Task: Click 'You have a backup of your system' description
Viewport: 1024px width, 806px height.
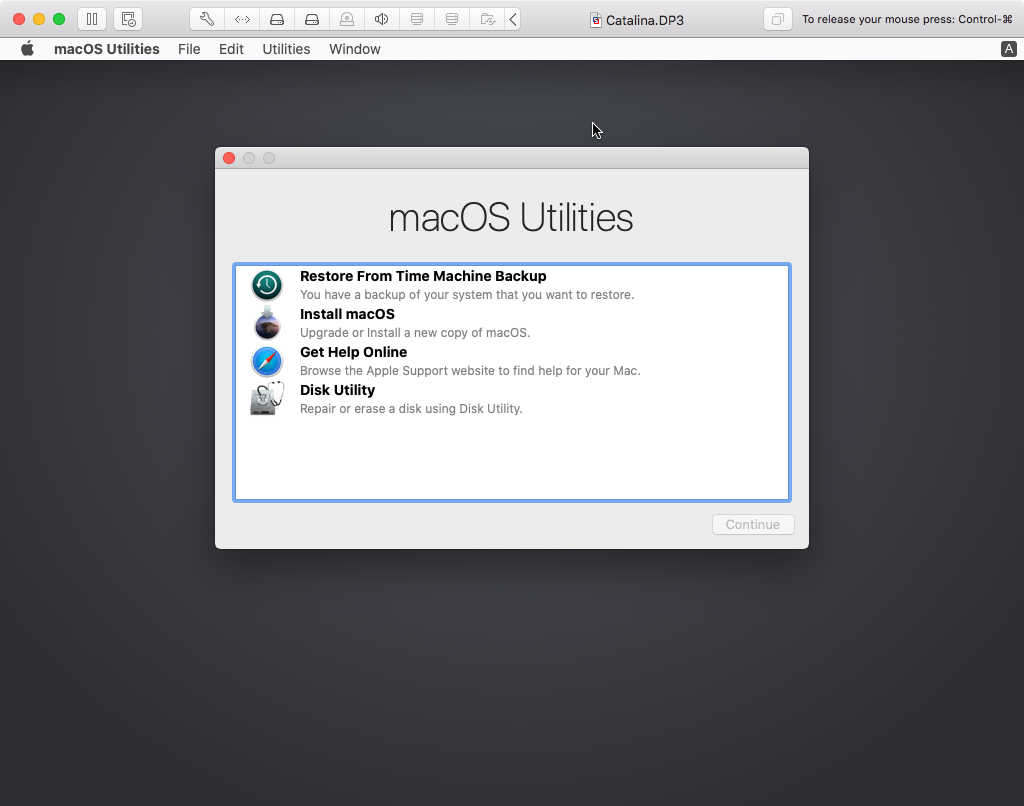Action: pyautogui.click(x=466, y=295)
